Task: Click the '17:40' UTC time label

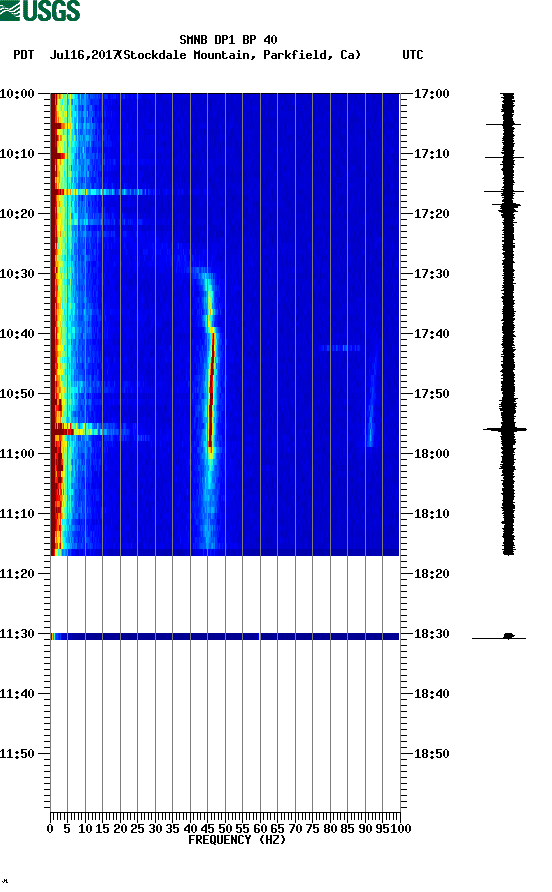Action: pos(431,333)
